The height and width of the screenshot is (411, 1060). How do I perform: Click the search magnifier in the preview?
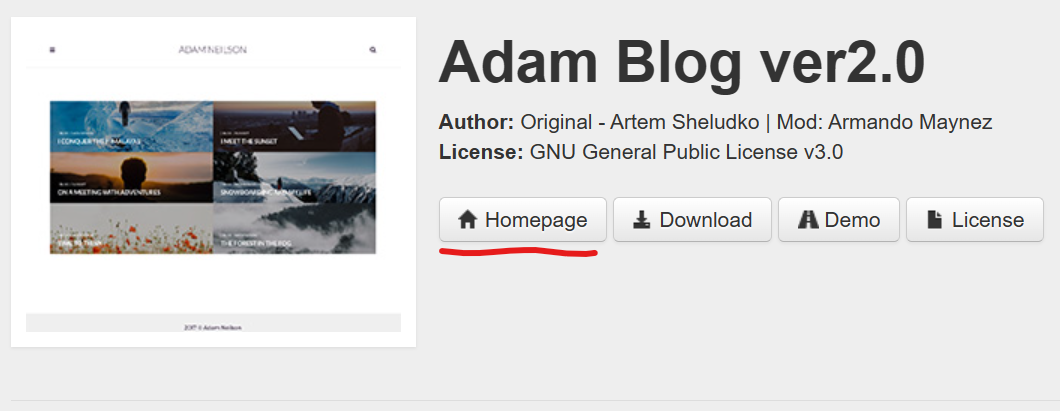tap(372, 49)
